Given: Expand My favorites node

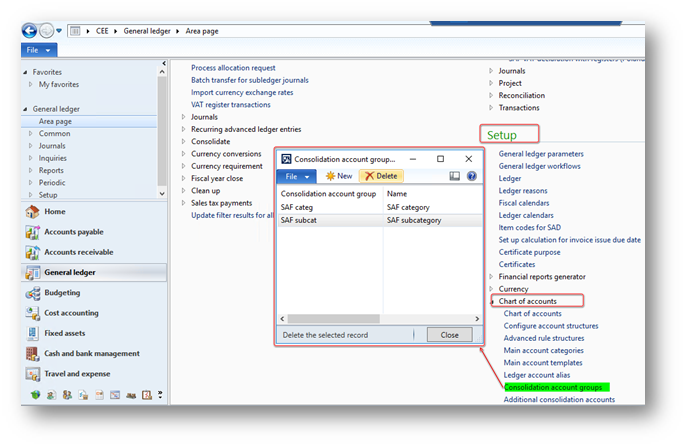Looking at the screenshot, I should [30, 84].
